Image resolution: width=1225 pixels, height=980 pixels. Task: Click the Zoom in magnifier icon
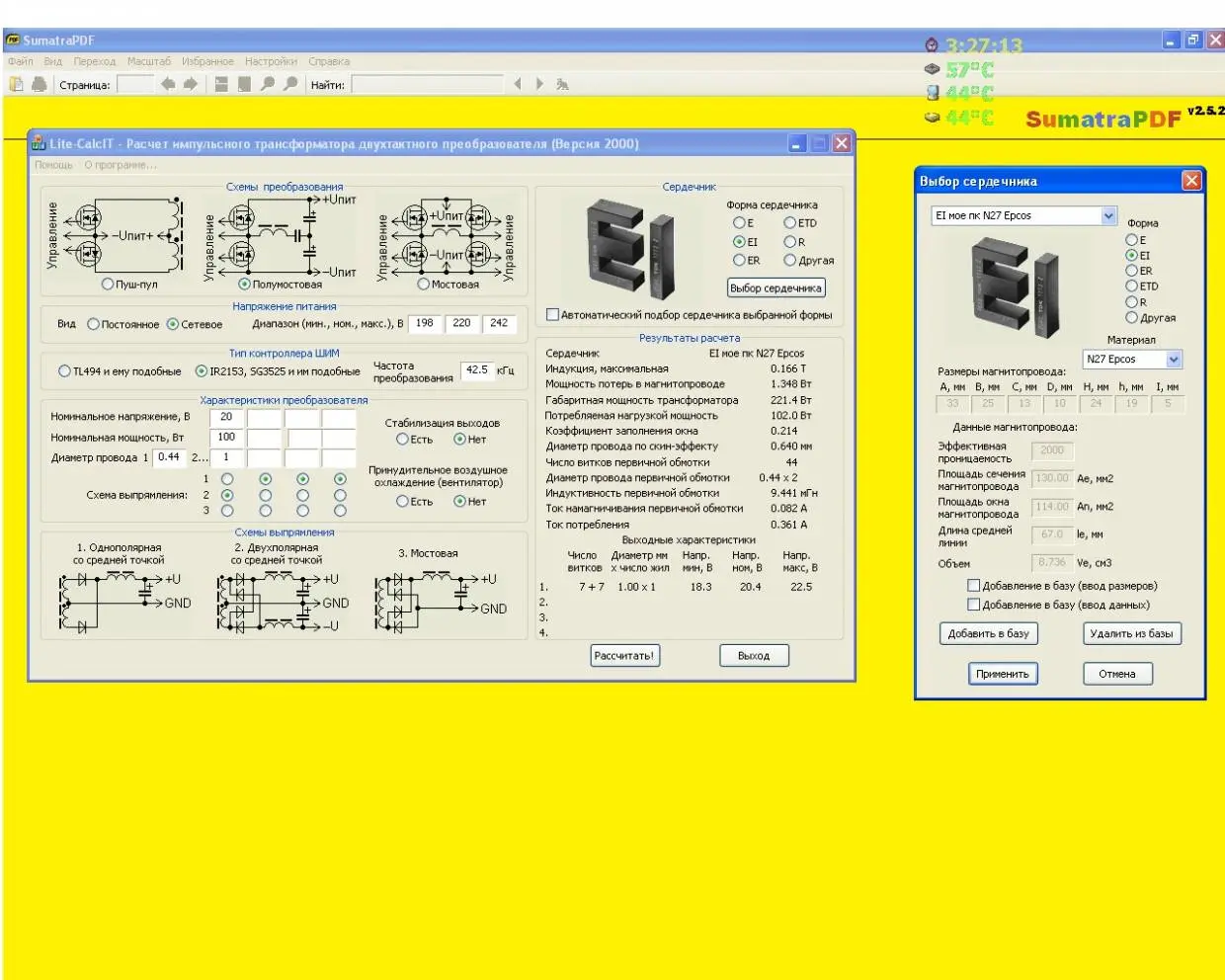tap(289, 85)
